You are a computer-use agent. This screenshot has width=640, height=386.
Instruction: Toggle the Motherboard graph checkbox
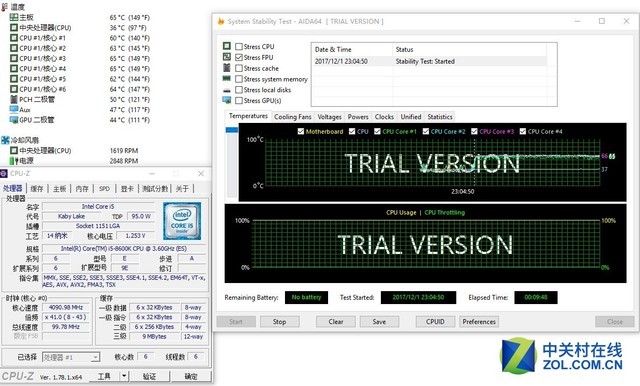coord(301,131)
